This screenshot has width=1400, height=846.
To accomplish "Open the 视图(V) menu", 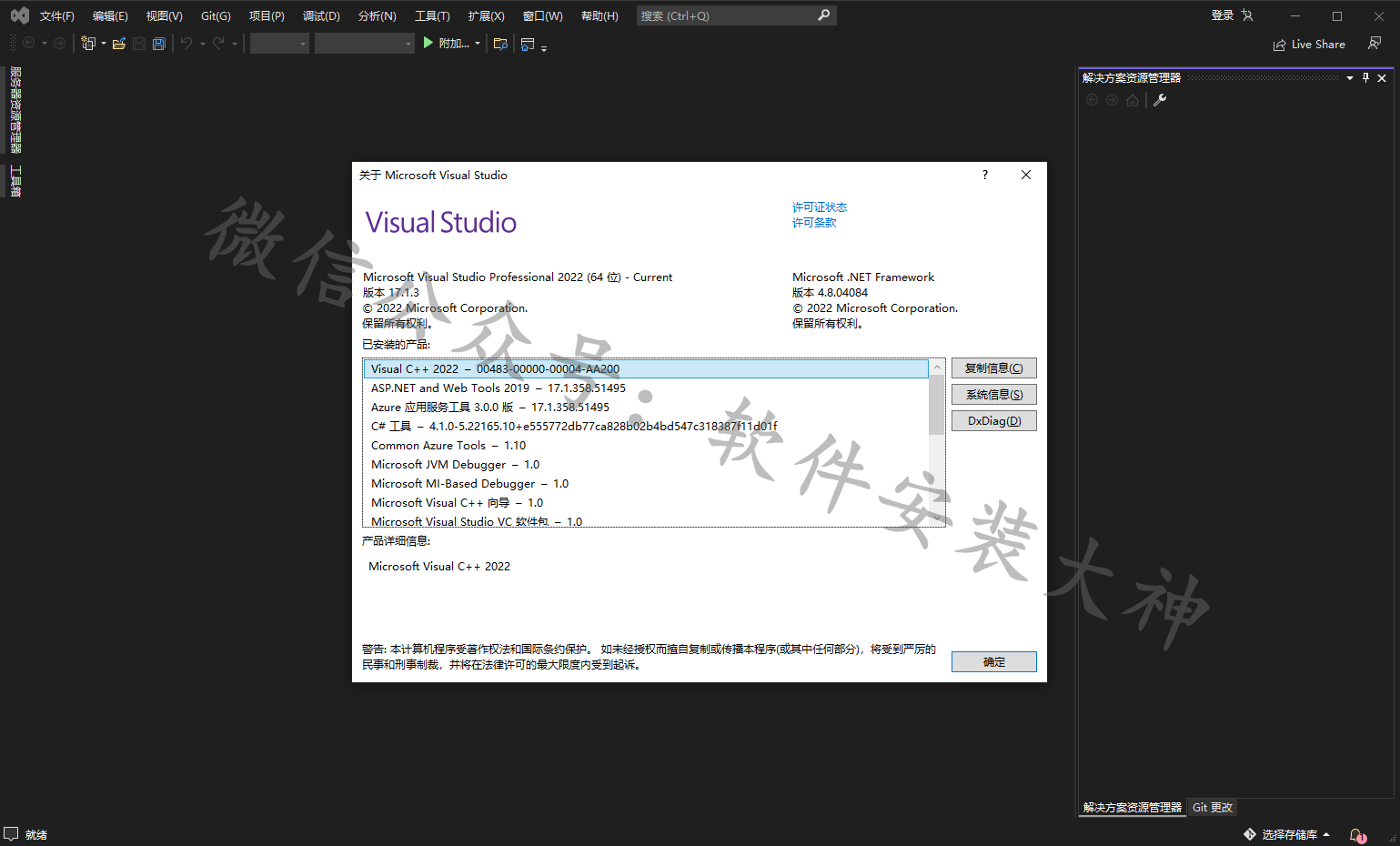I will coord(164,16).
